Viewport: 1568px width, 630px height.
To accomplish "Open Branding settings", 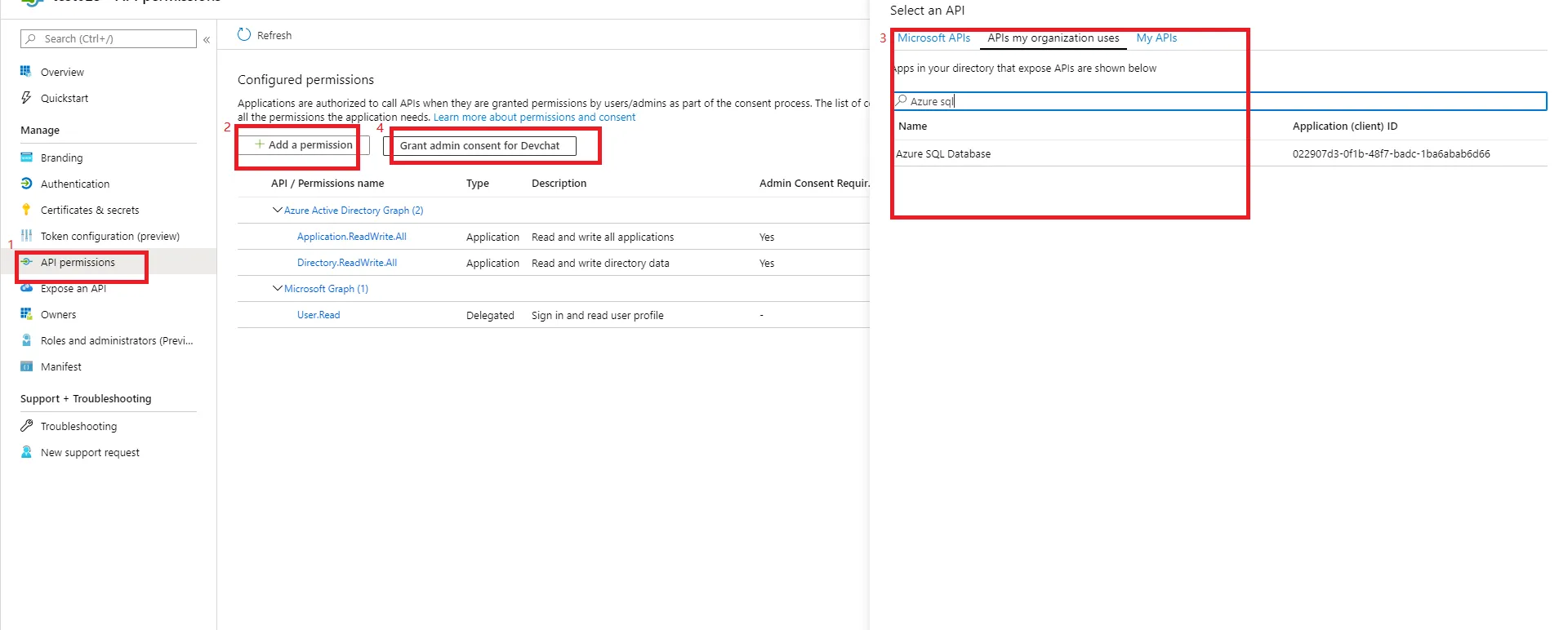I will (x=61, y=157).
